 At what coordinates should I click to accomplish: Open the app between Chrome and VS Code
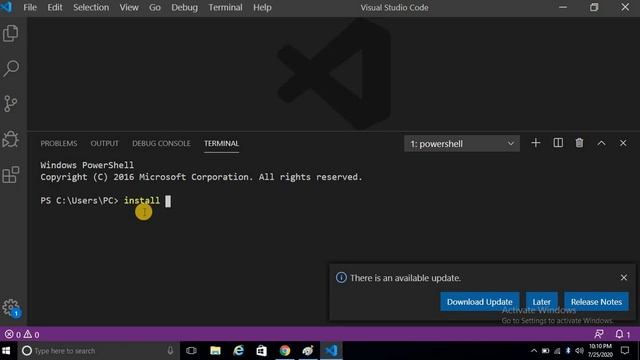click(x=308, y=351)
